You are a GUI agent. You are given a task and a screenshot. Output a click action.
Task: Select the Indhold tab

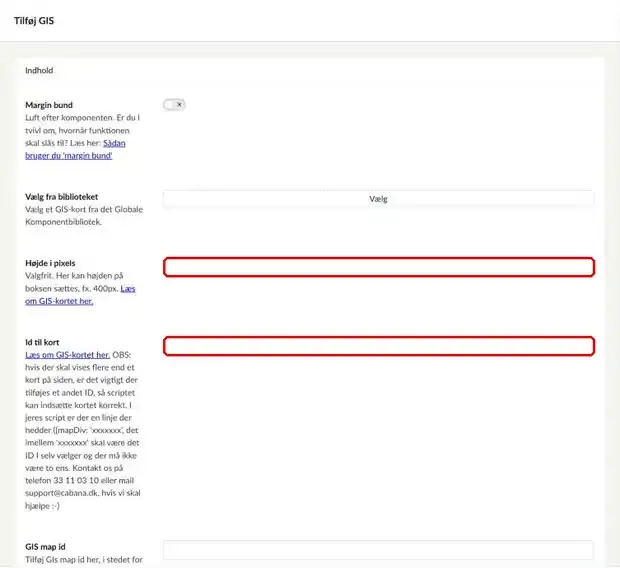click(x=39, y=70)
